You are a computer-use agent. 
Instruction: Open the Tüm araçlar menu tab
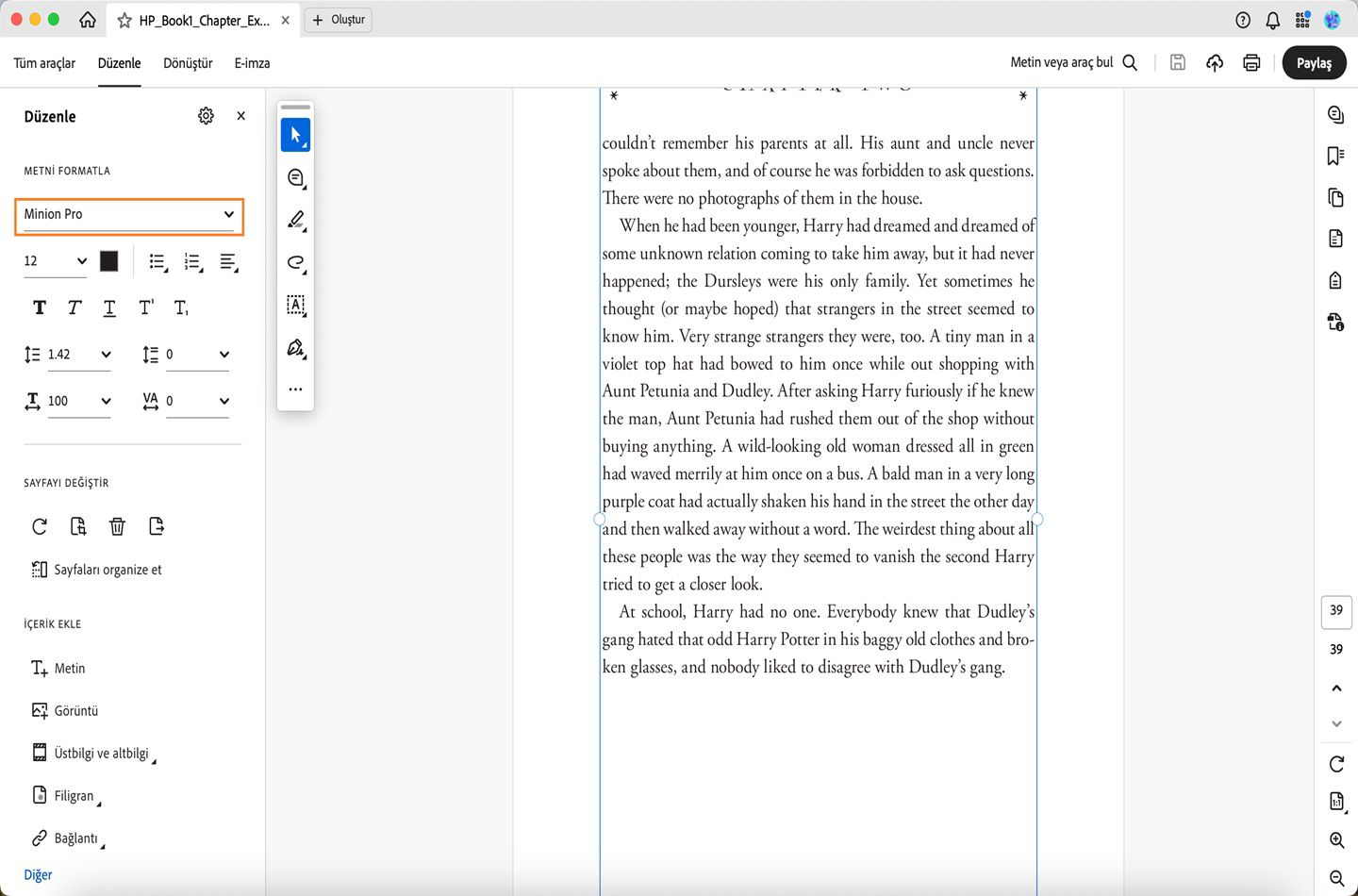pyautogui.click(x=43, y=63)
